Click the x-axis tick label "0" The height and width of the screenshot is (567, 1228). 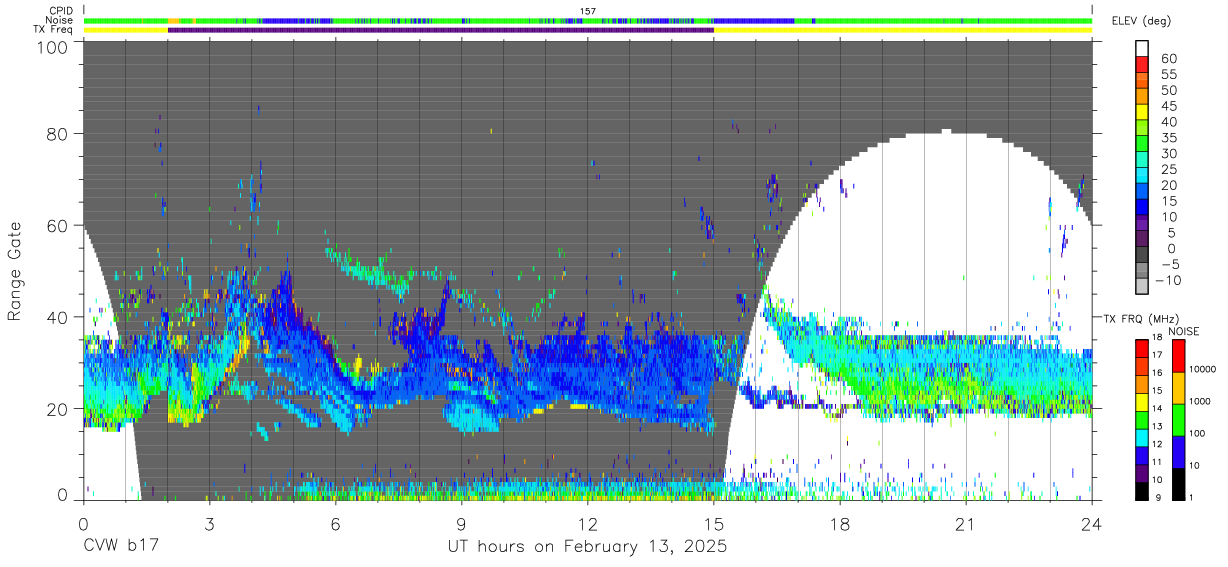[83, 523]
